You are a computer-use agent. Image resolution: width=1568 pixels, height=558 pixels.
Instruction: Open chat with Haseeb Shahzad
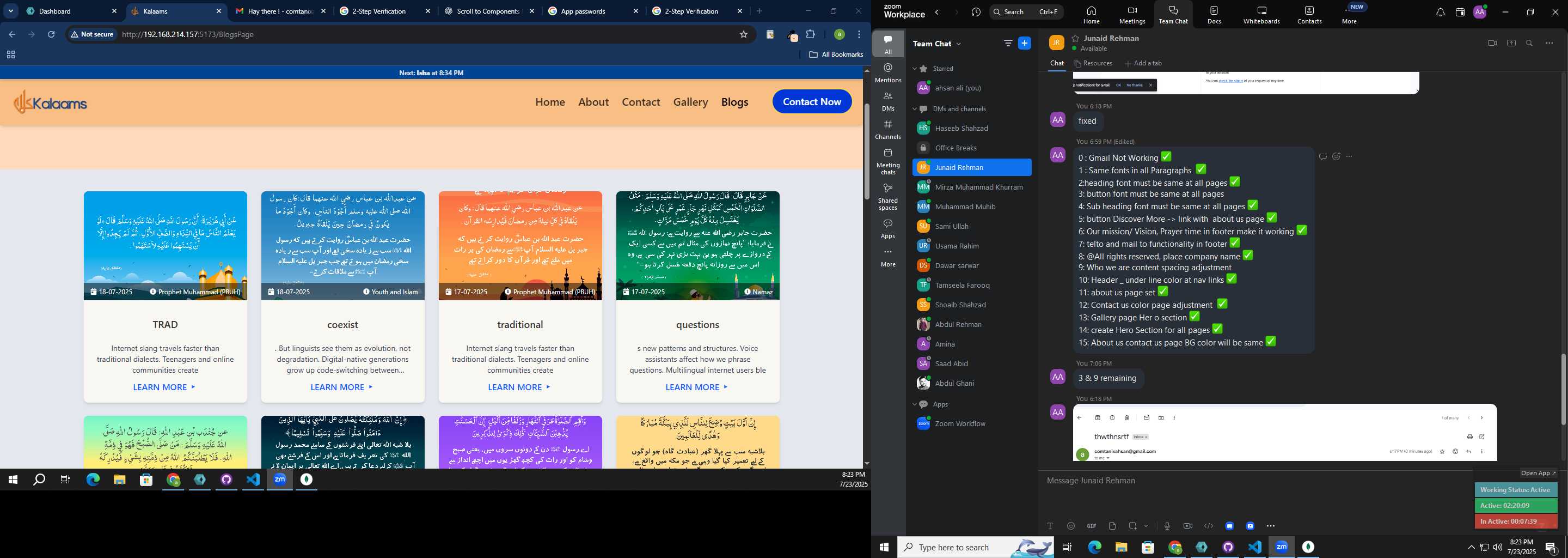[971, 129]
